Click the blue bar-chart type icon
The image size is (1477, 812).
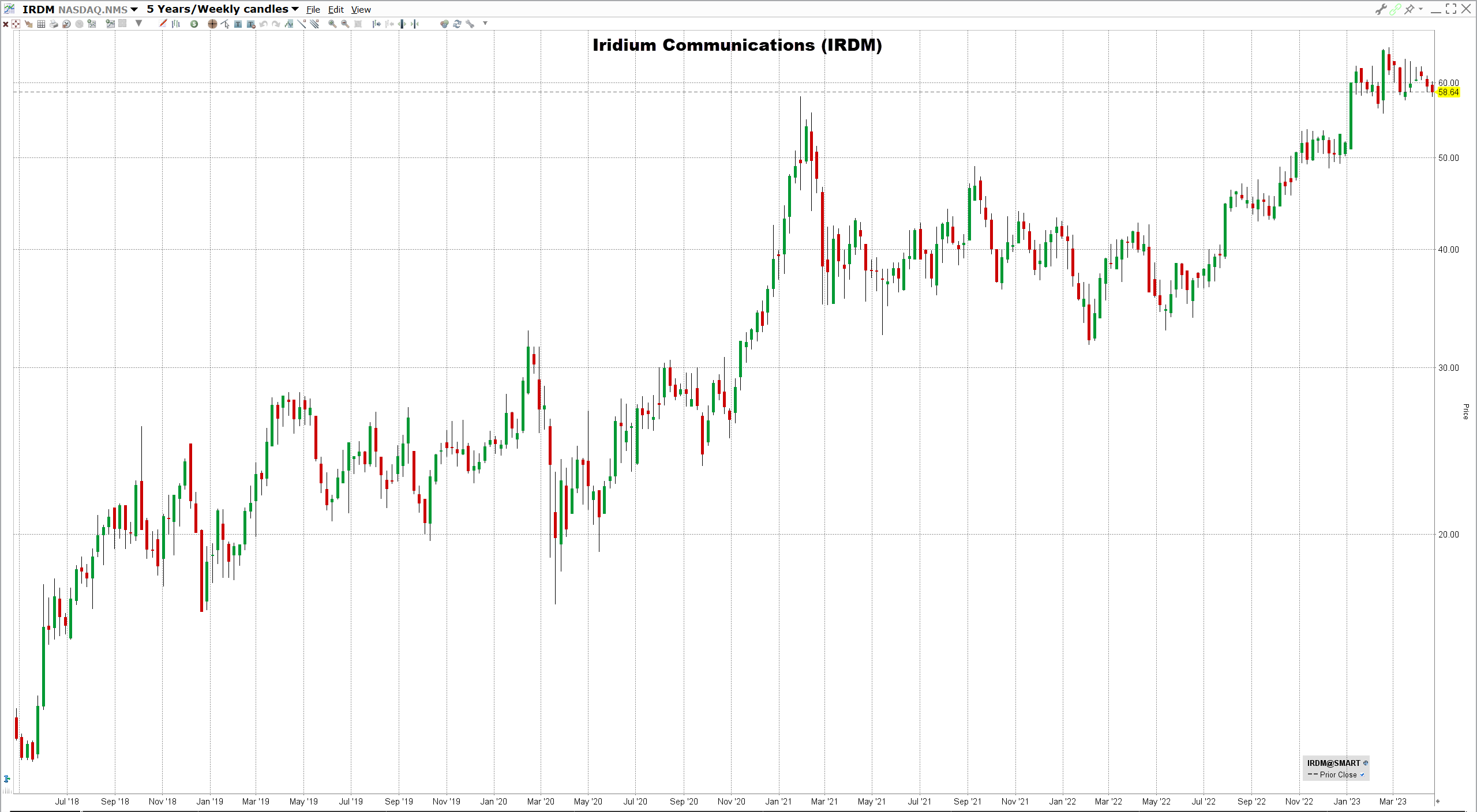click(175, 24)
